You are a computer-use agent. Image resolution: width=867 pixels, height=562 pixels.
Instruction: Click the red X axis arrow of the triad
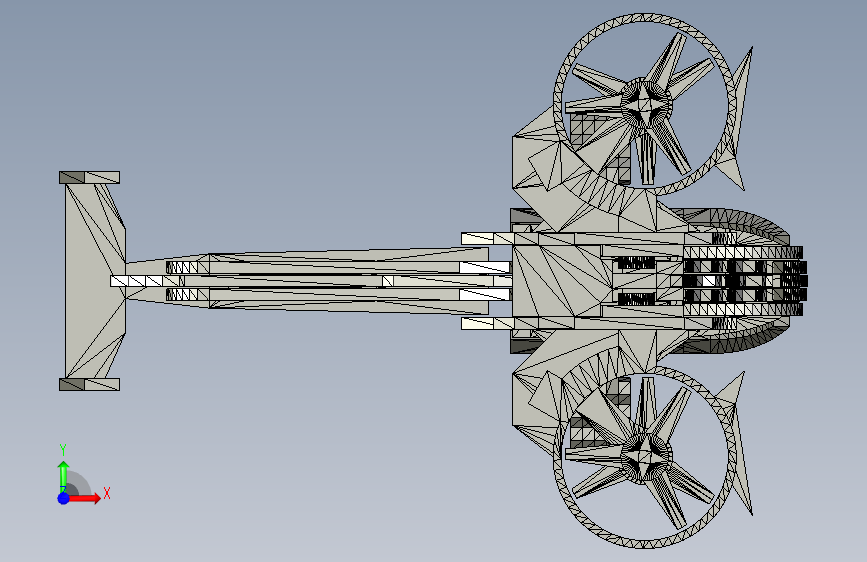pos(85,498)
